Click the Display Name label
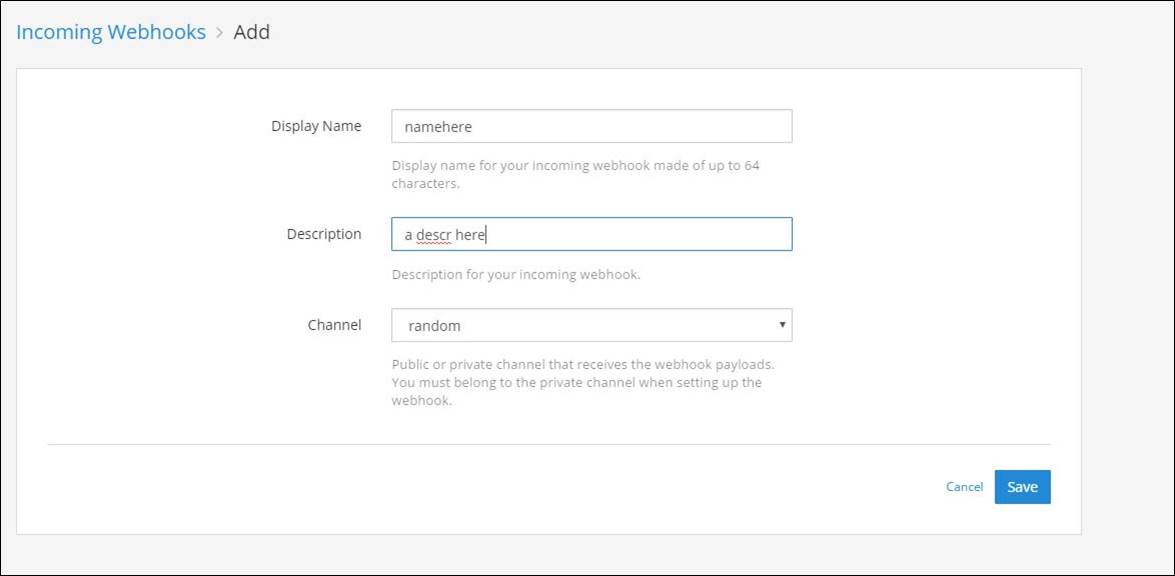This screenshot has height=576, width=1175. pos(316,126)
